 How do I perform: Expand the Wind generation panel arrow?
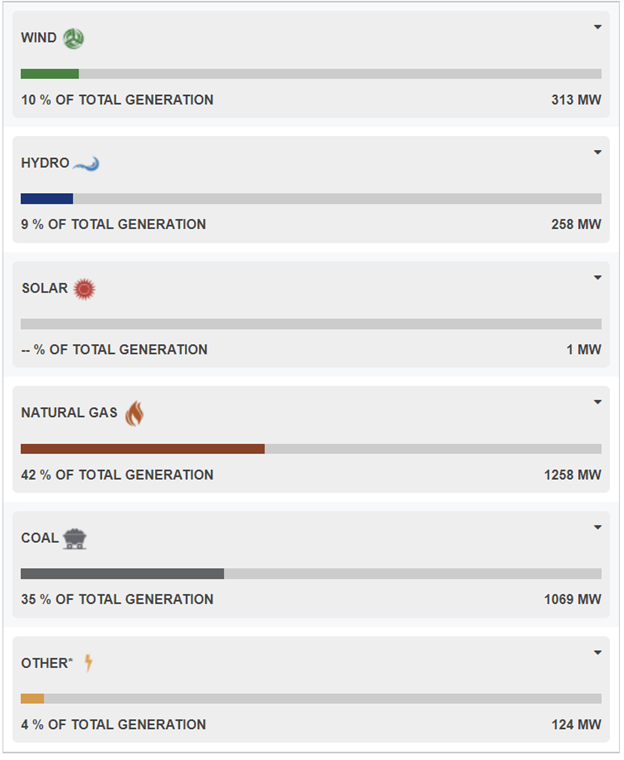pyautogui.click(x=598, y=27)
